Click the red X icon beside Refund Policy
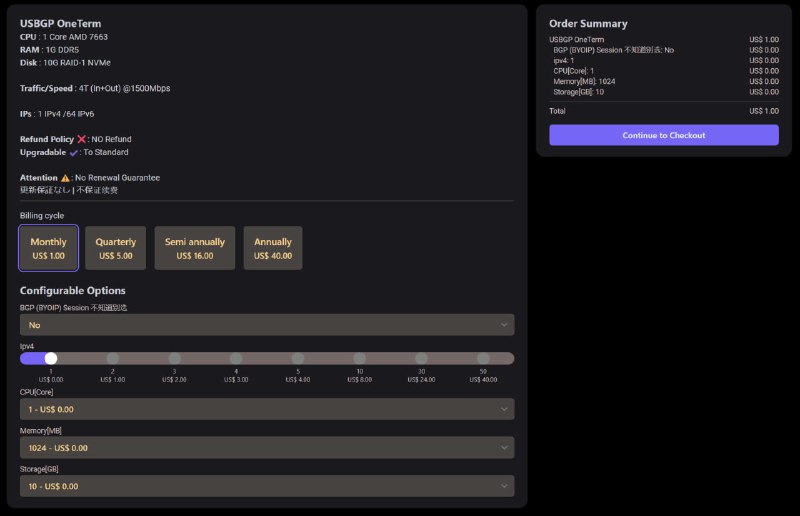Screen dimensions: 800x516 click(82, 139)
